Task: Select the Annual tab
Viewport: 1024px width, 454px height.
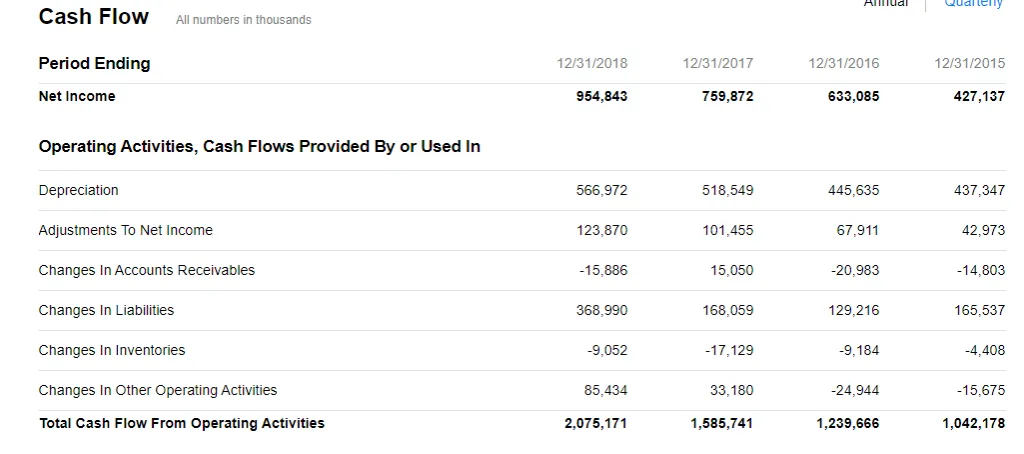Action: 886,4
